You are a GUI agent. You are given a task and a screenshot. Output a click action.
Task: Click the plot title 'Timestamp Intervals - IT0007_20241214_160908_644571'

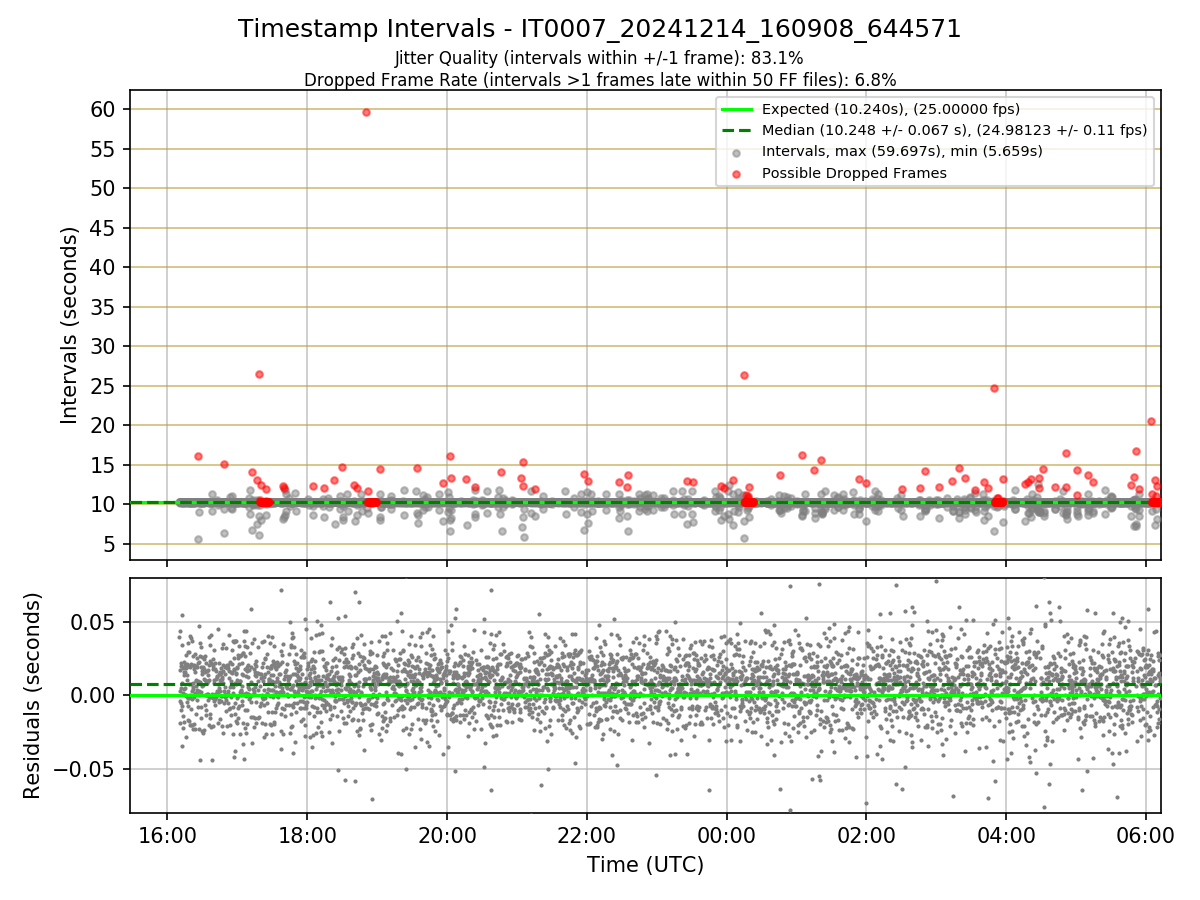pyautogui.click(x=600, y=29)
